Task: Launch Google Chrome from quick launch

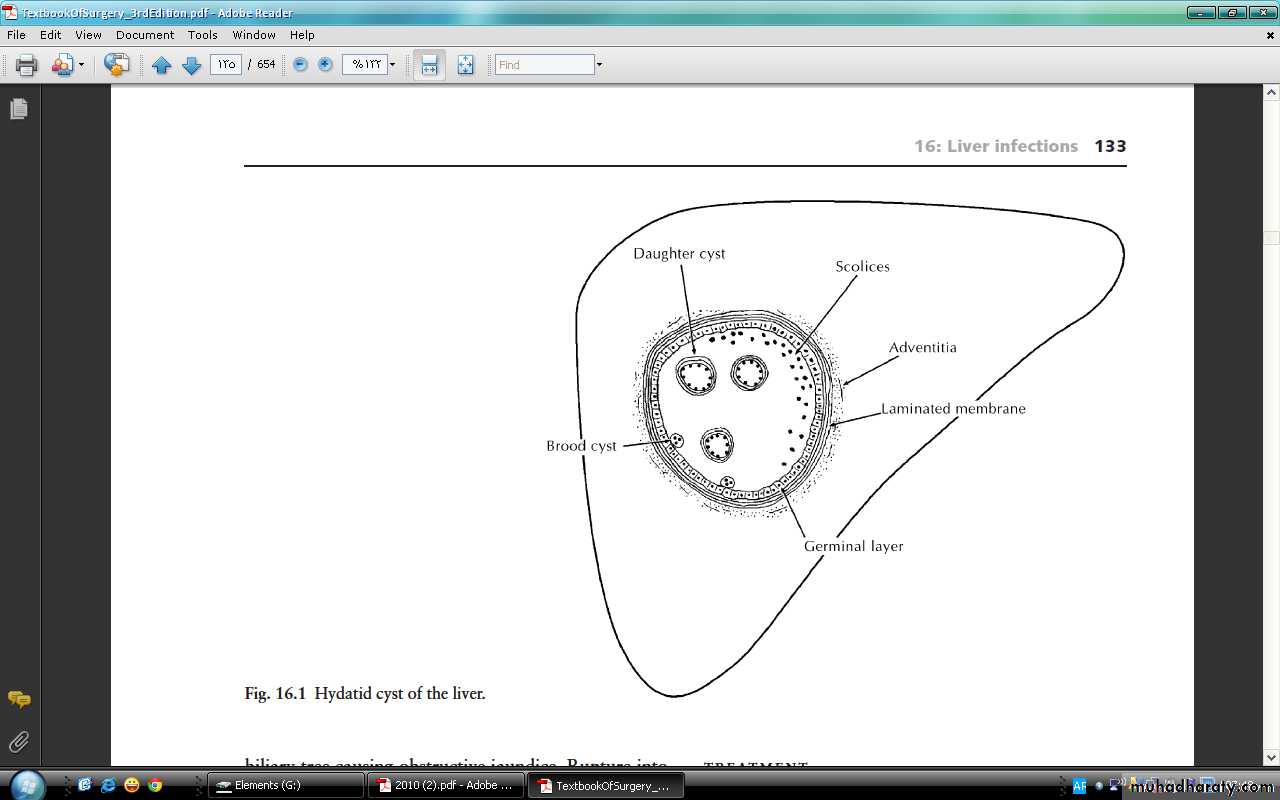Action: (155, 785)
